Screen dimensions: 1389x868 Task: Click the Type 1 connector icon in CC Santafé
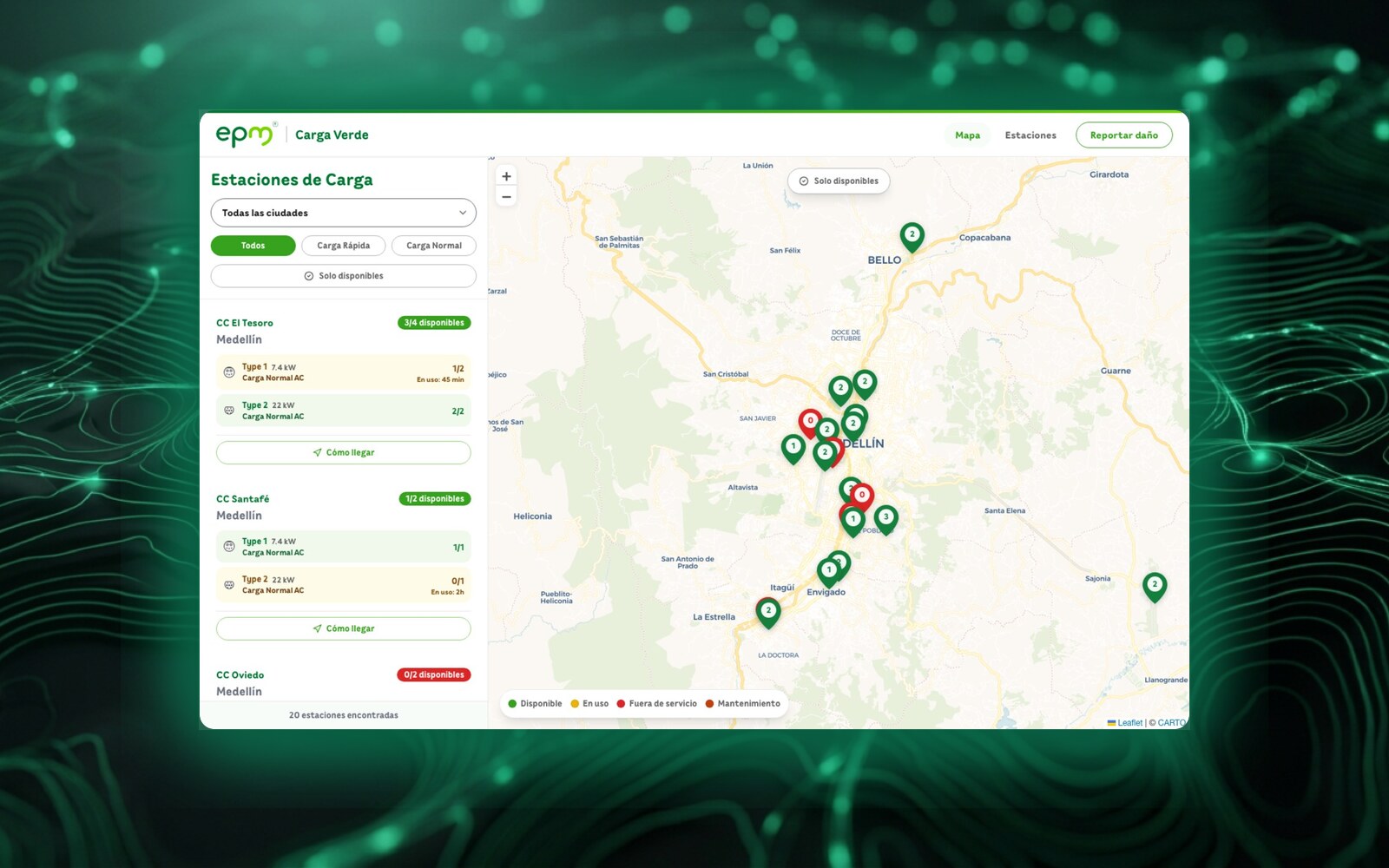pos(229,547)
